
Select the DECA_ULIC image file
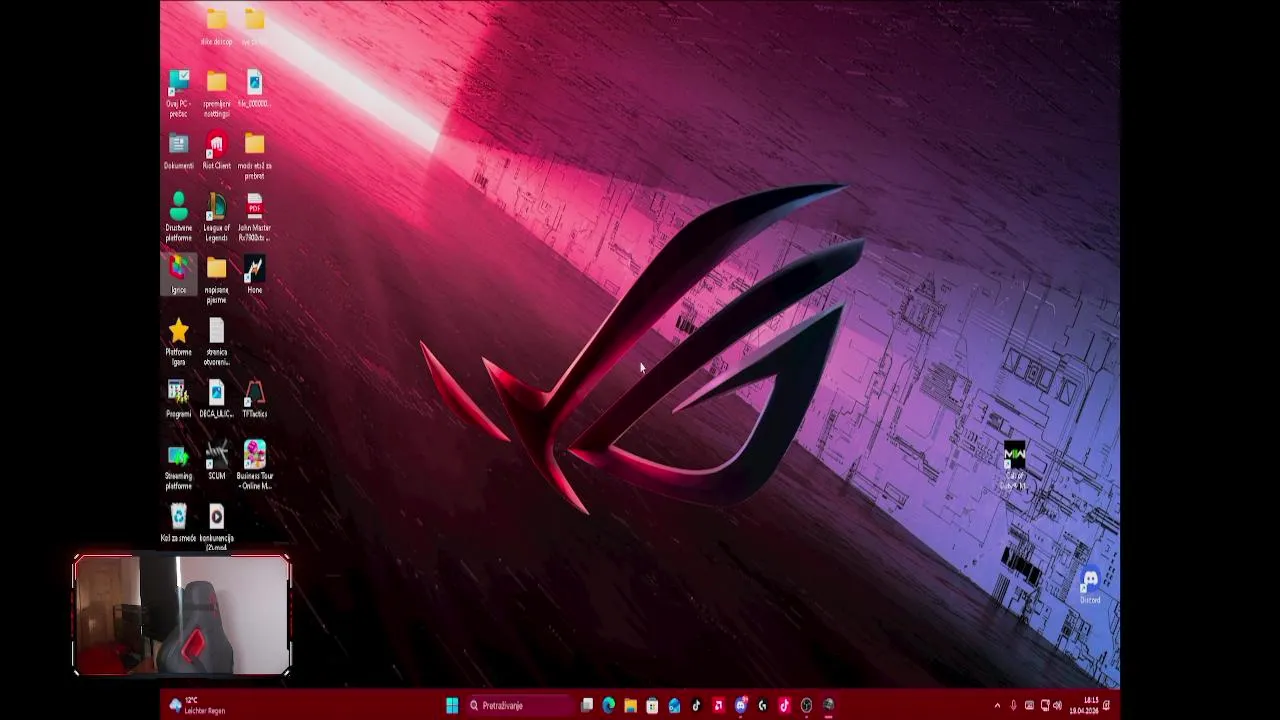click(216, 399)
